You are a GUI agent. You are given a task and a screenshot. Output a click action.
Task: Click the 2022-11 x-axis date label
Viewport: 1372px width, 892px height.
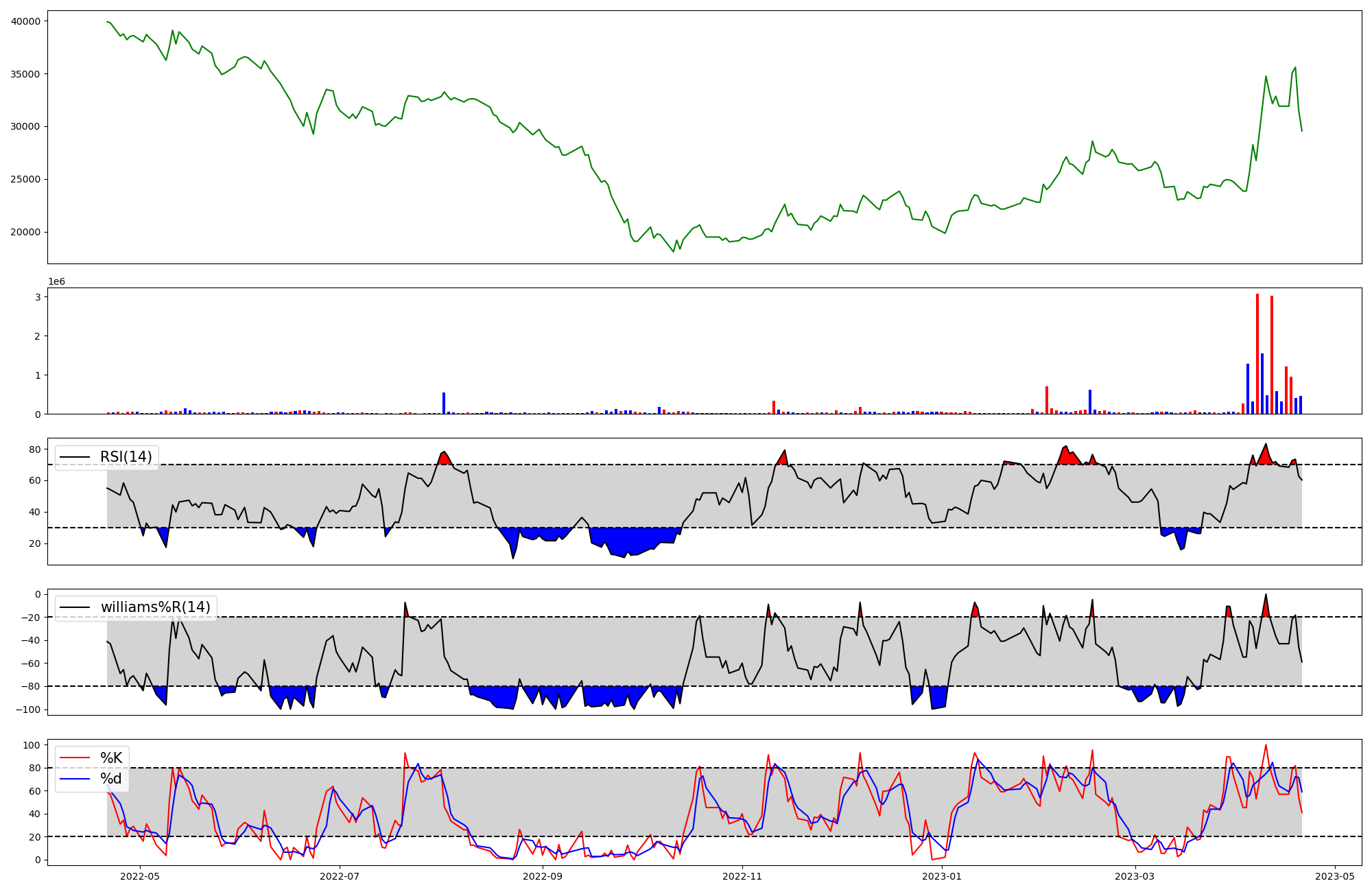coord(742,876)
